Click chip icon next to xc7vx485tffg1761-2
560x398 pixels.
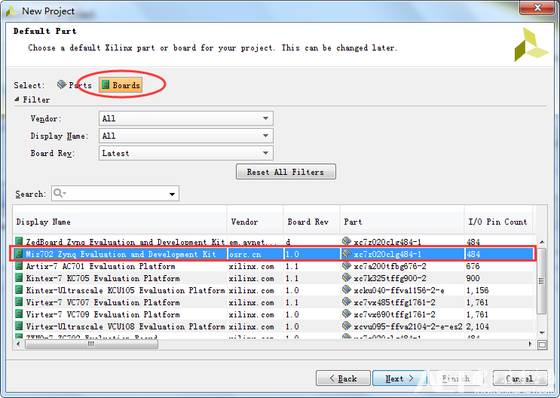pos(346,302)
